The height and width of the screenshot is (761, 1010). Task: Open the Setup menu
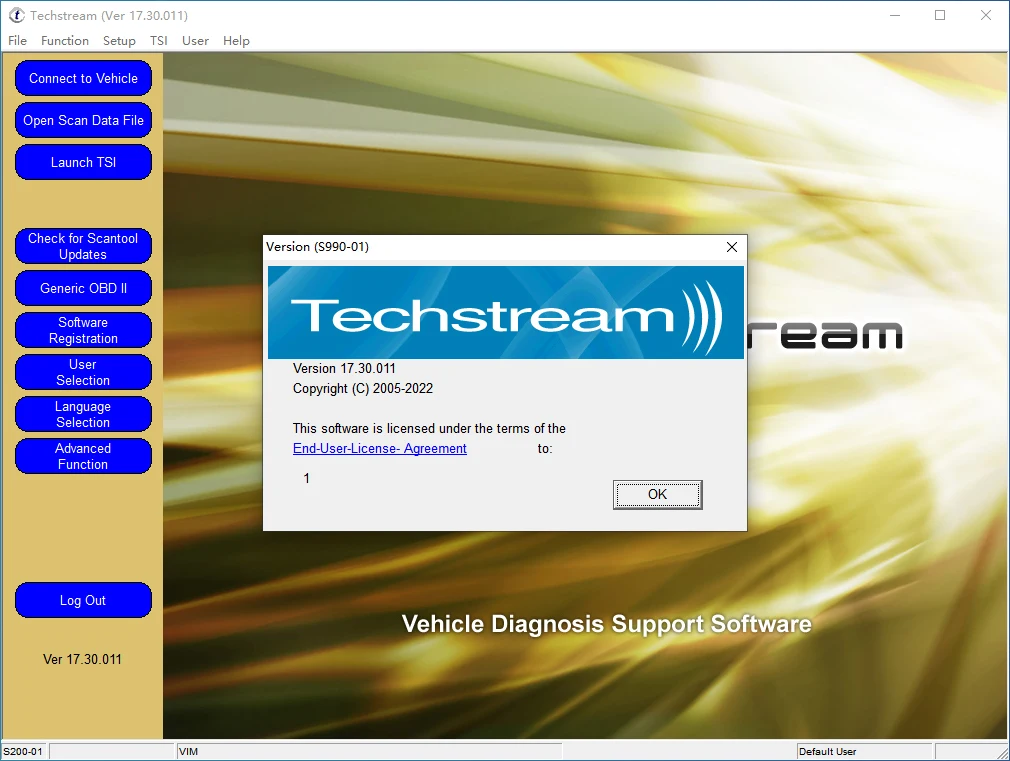[119, 41]
